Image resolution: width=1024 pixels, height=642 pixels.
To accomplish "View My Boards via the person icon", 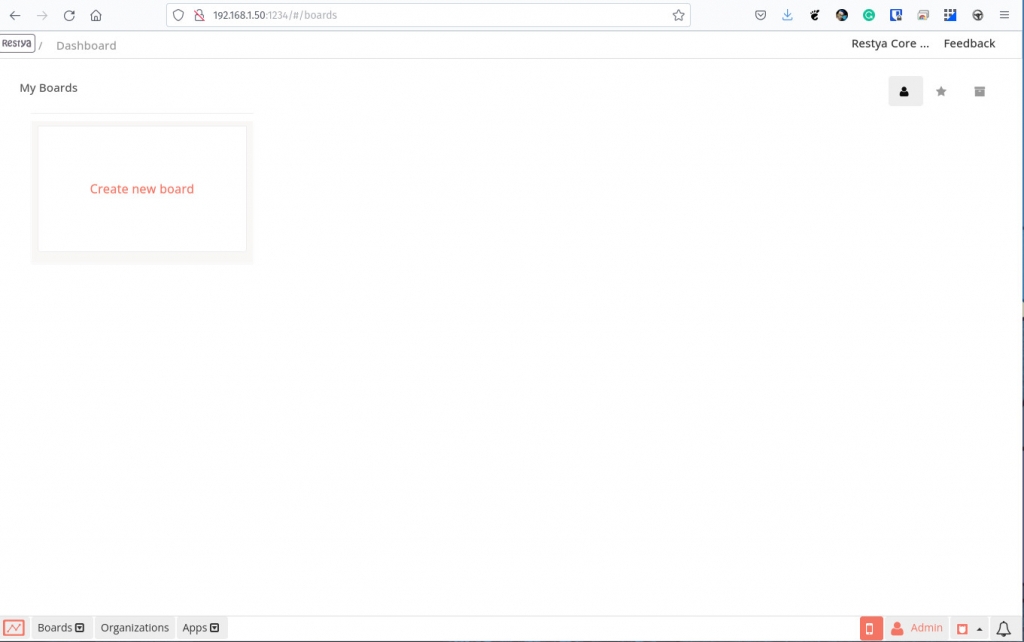I will click(905, 91).
